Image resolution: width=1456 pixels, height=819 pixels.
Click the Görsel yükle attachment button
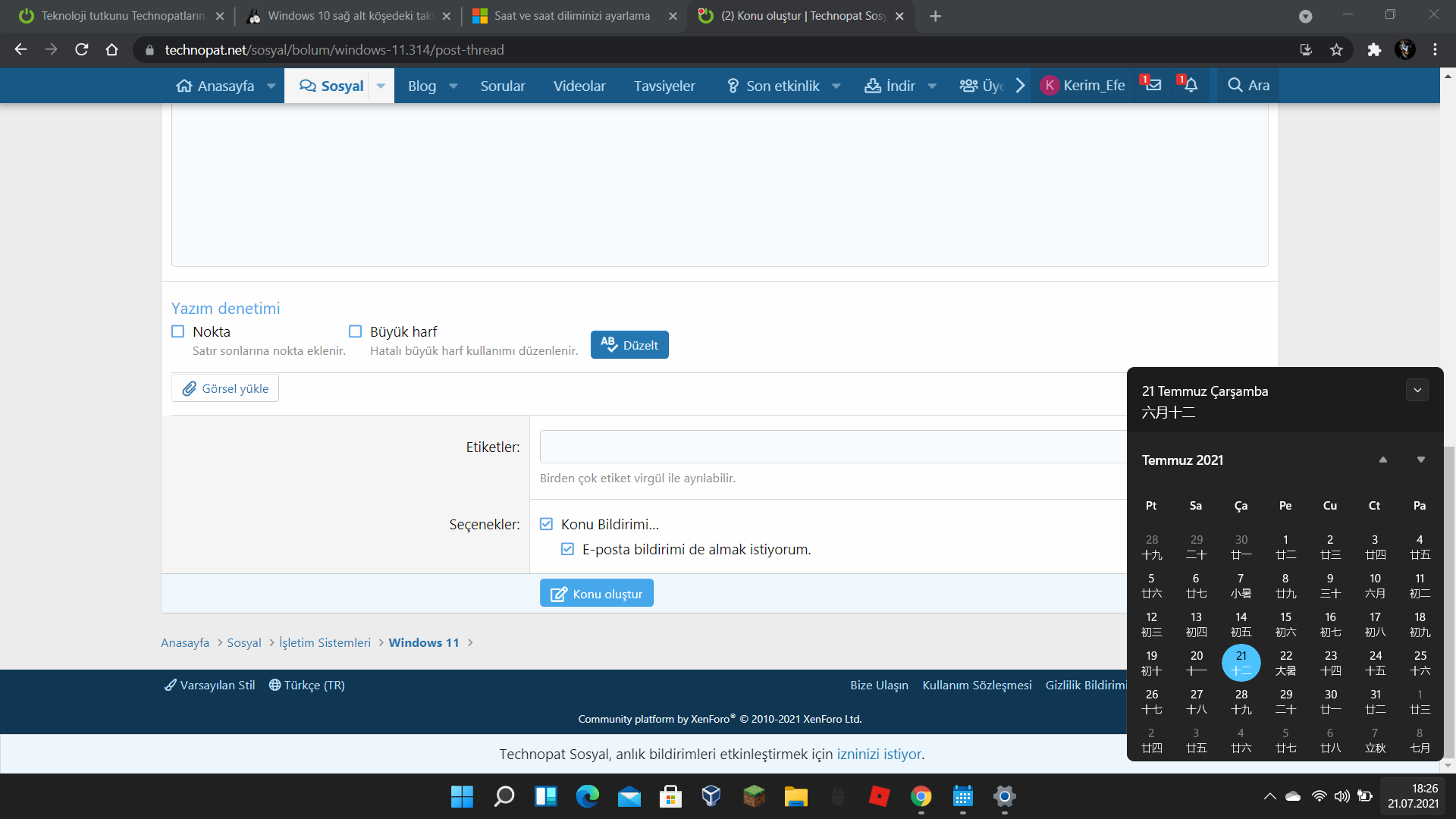point(225,388)
